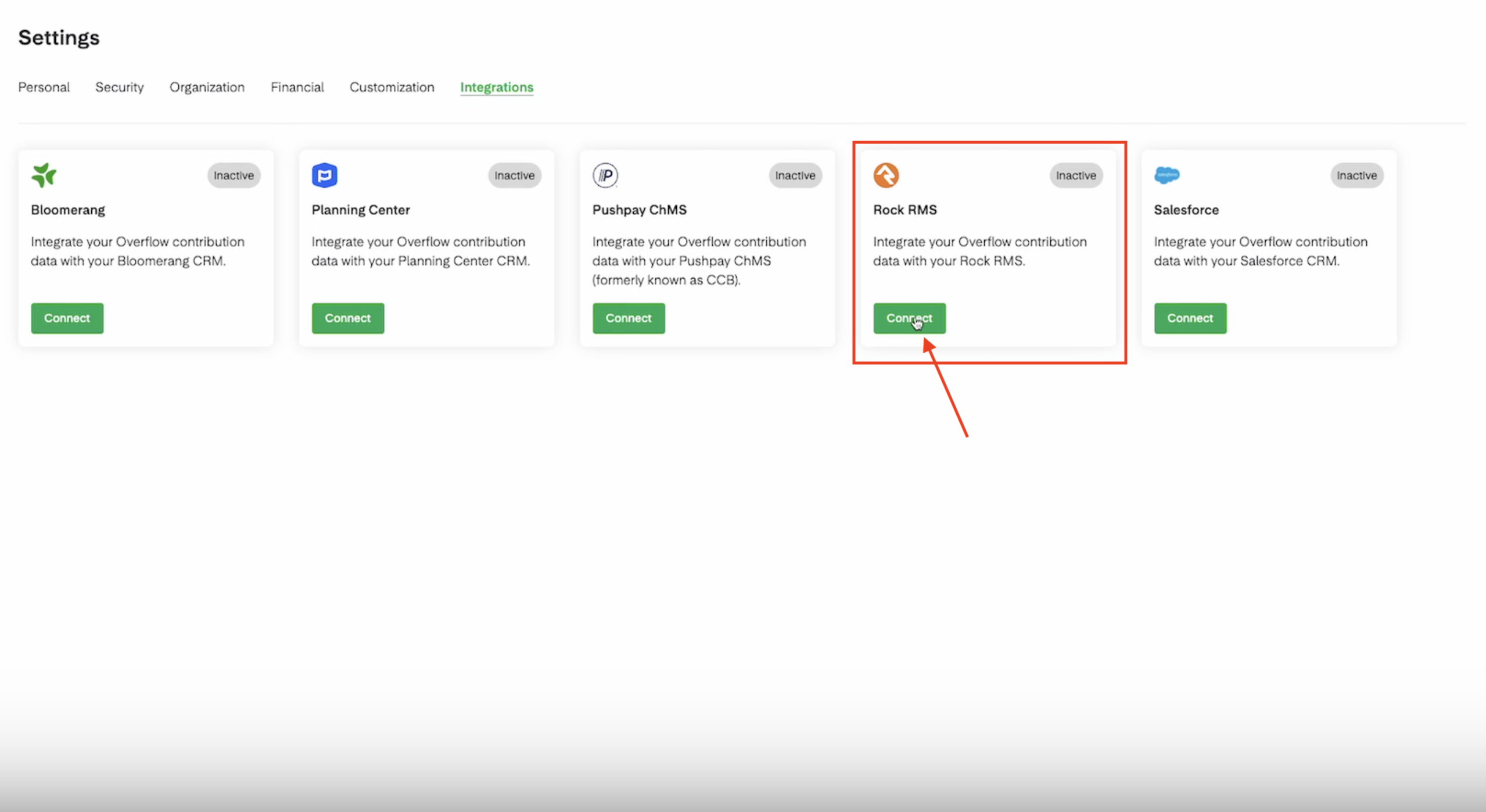Click the Inactive badge on Bloomerang card
The width and height of the screenshot is (1486, 812).
pyautogui.click(x=234, y=175)
